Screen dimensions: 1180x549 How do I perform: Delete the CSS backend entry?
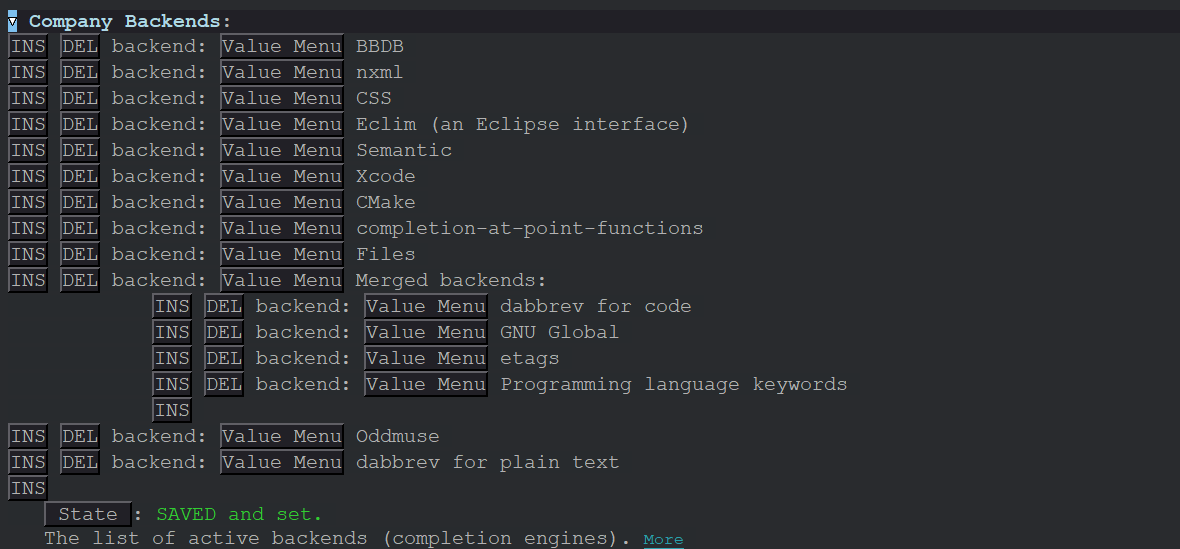(80, 99)
